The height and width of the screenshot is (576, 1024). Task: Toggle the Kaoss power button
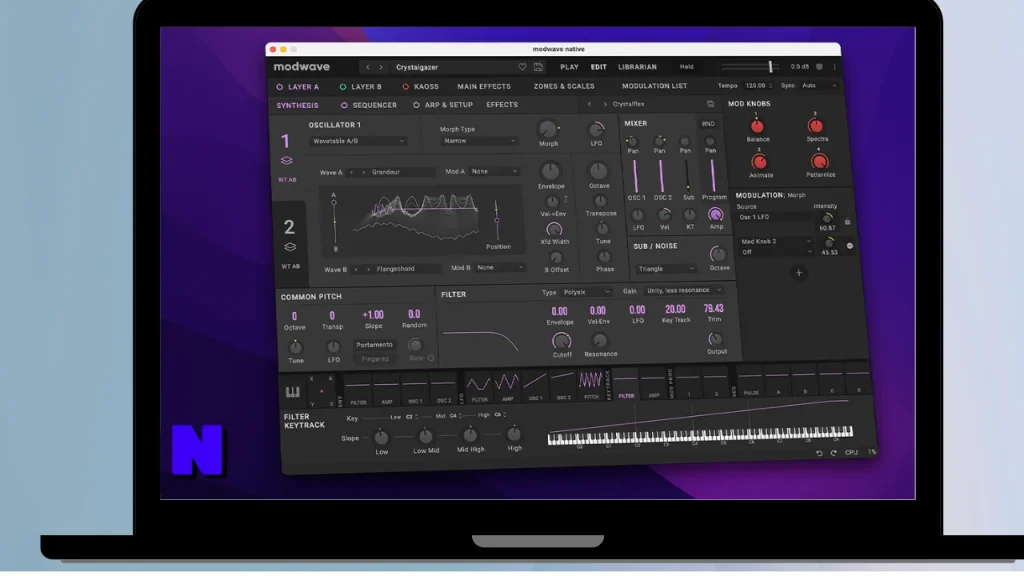[x=406, y=87]
